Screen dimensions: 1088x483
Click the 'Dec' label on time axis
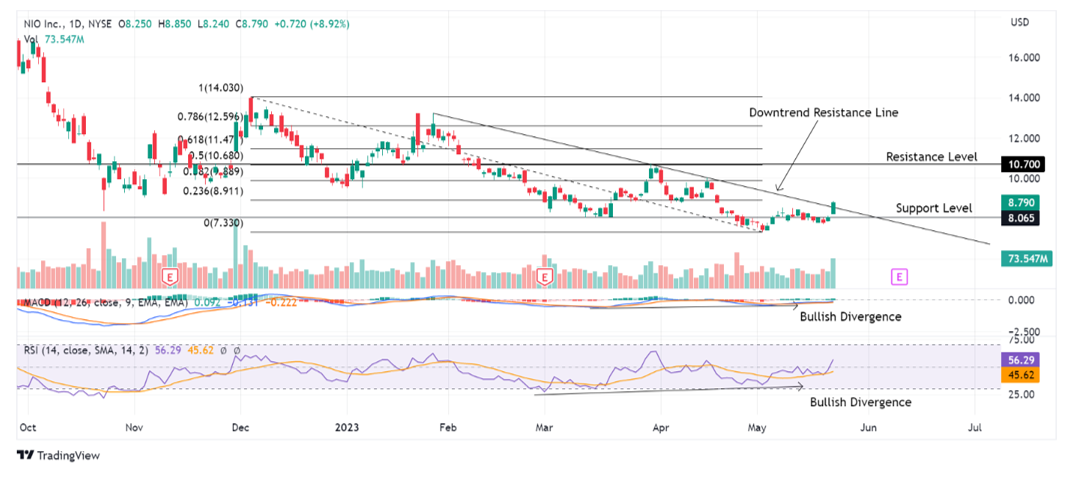(242, 428)
